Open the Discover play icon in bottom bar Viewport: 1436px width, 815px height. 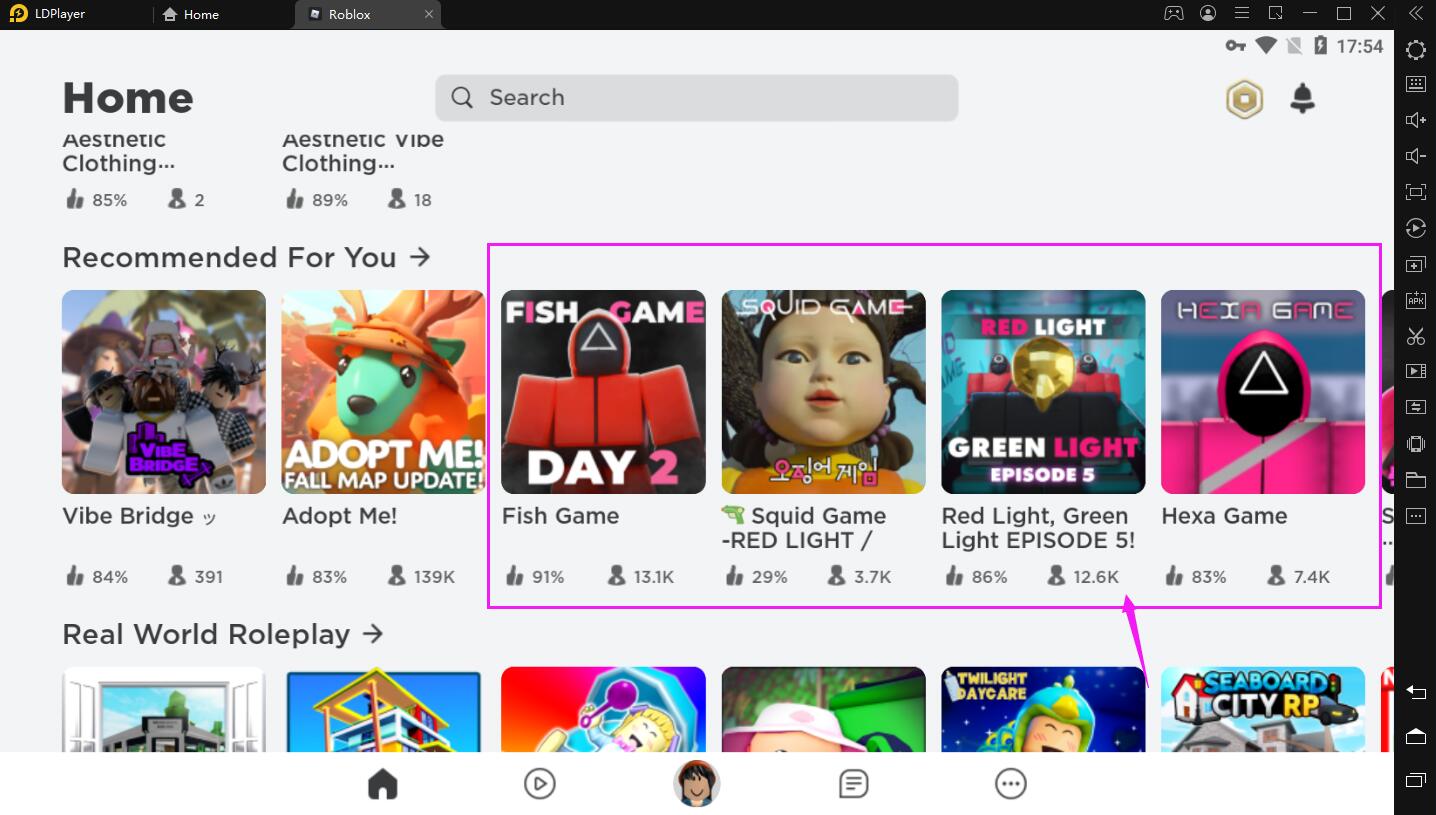[540, 784]
